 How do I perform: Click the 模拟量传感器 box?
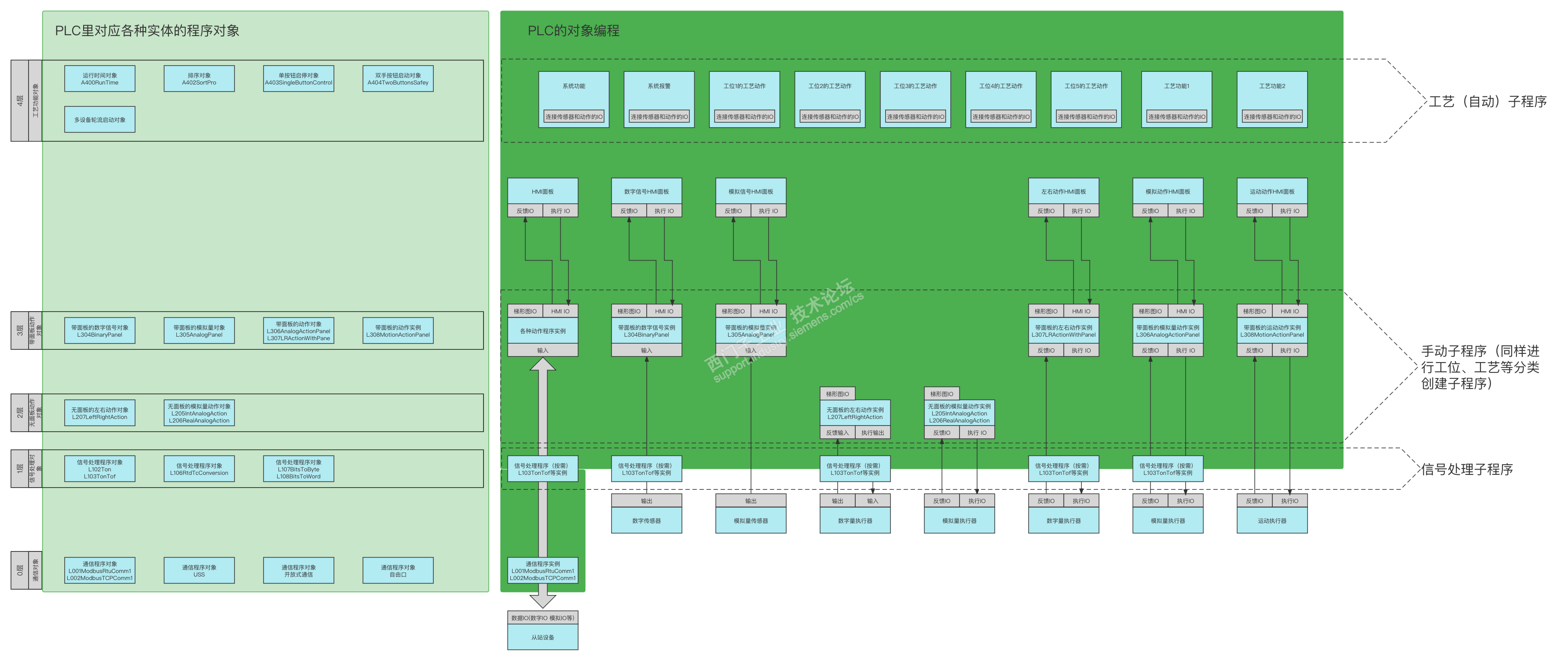(751, 521)
